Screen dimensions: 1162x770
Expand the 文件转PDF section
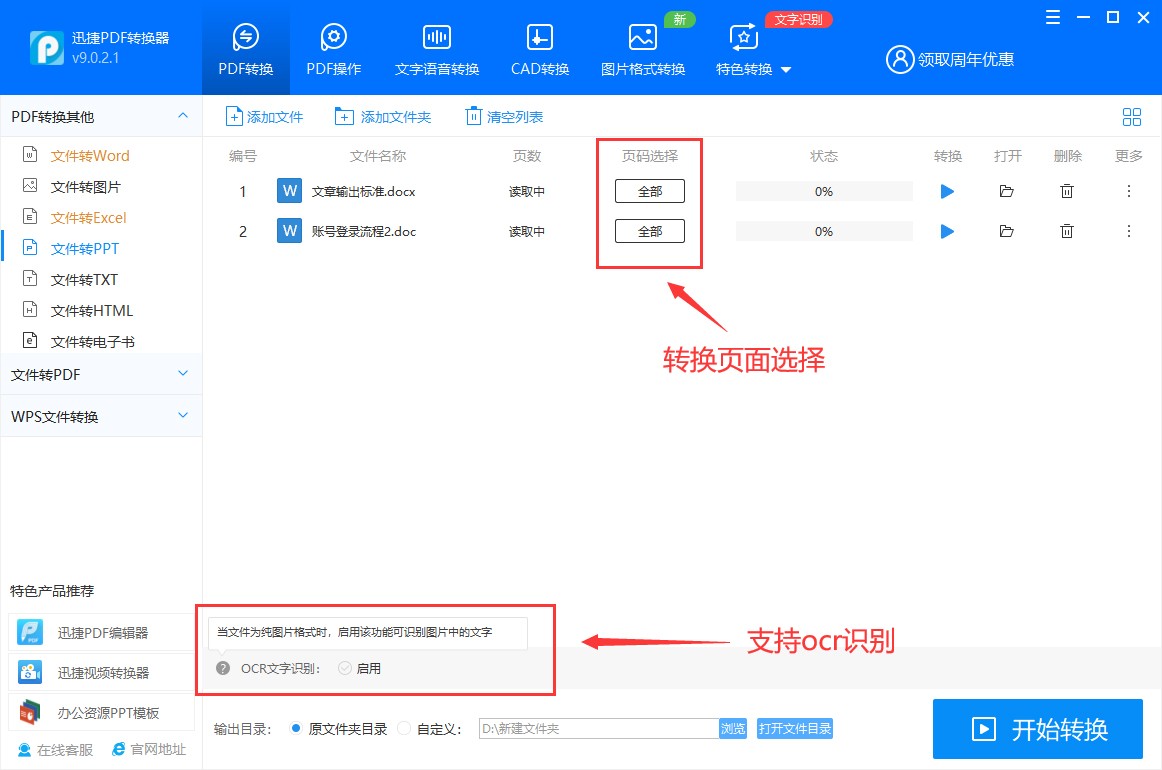coord(100,374)
